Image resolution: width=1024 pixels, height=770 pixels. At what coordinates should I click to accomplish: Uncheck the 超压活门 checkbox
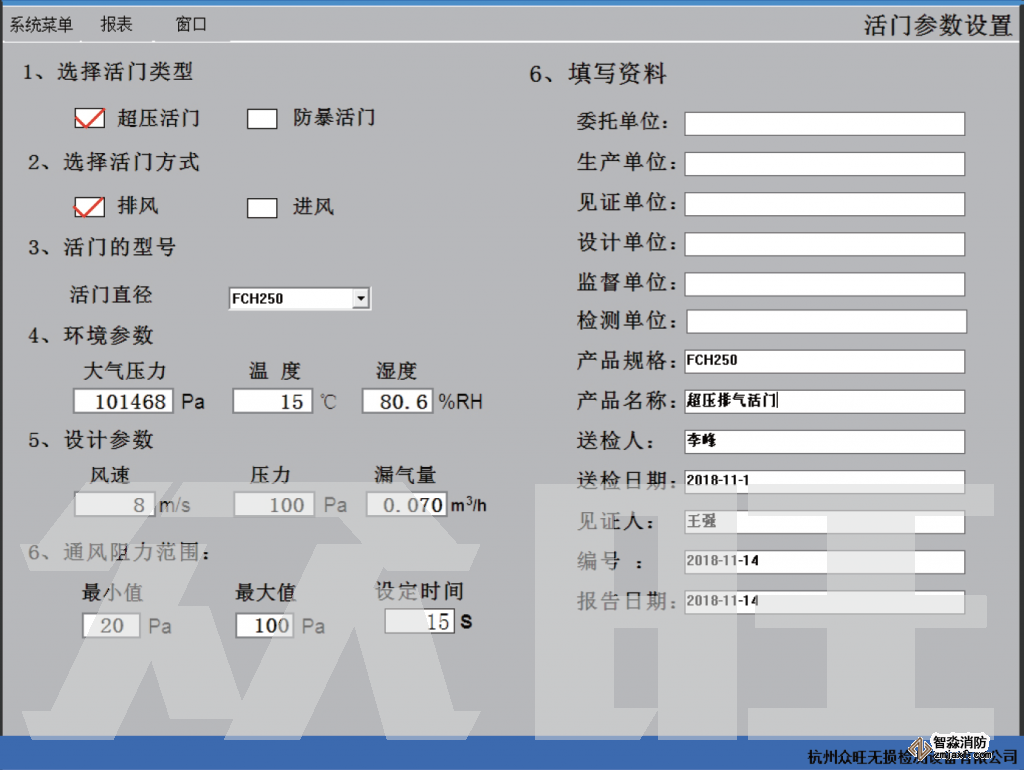[x=90, y=119]
